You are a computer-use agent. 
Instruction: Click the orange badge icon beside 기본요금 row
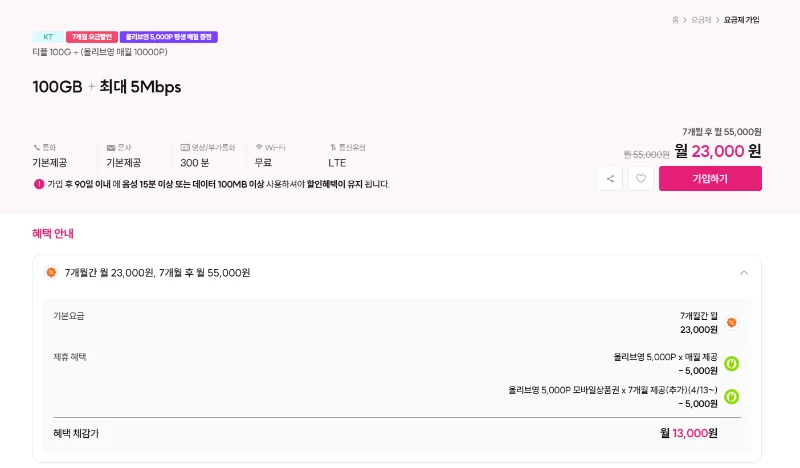point(732,323)
